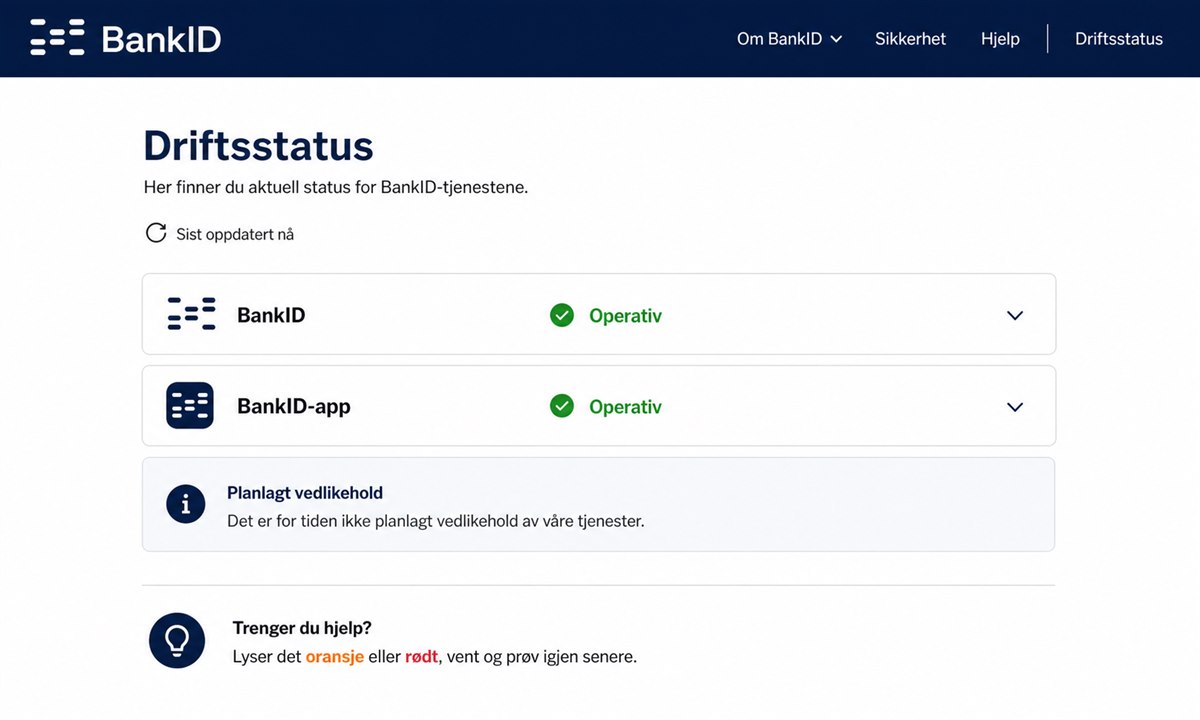
Task: Click the BankID dashes logo in first row
Action: (x=191, y=315)
